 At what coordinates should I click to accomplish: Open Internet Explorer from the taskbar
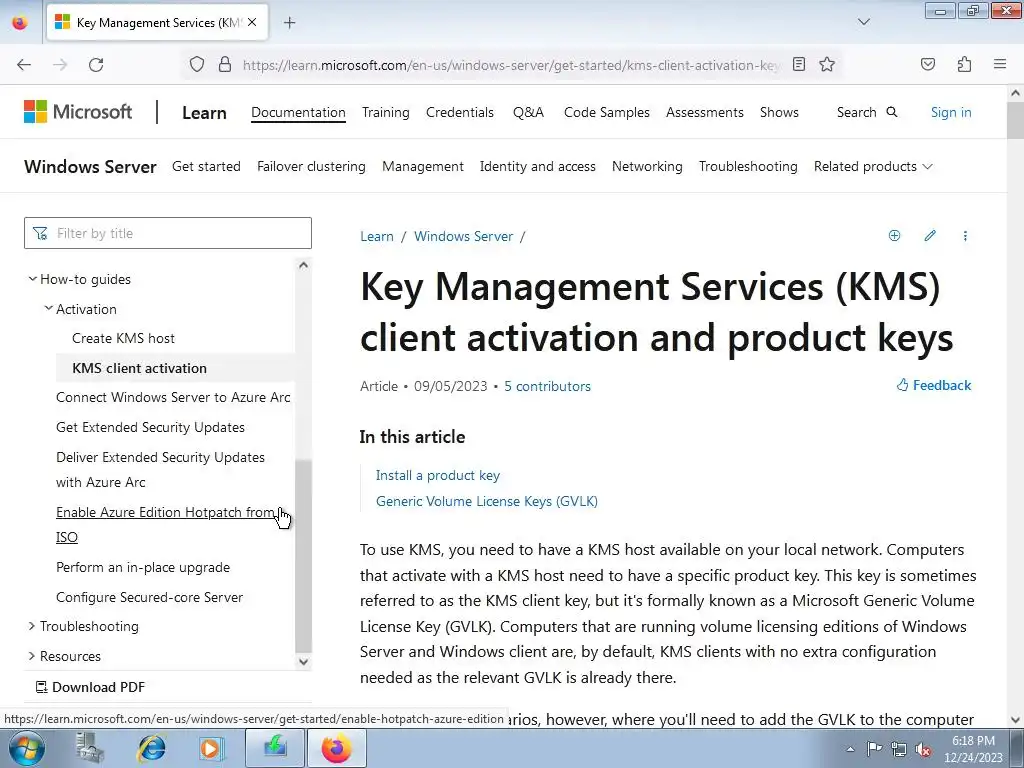152,748
